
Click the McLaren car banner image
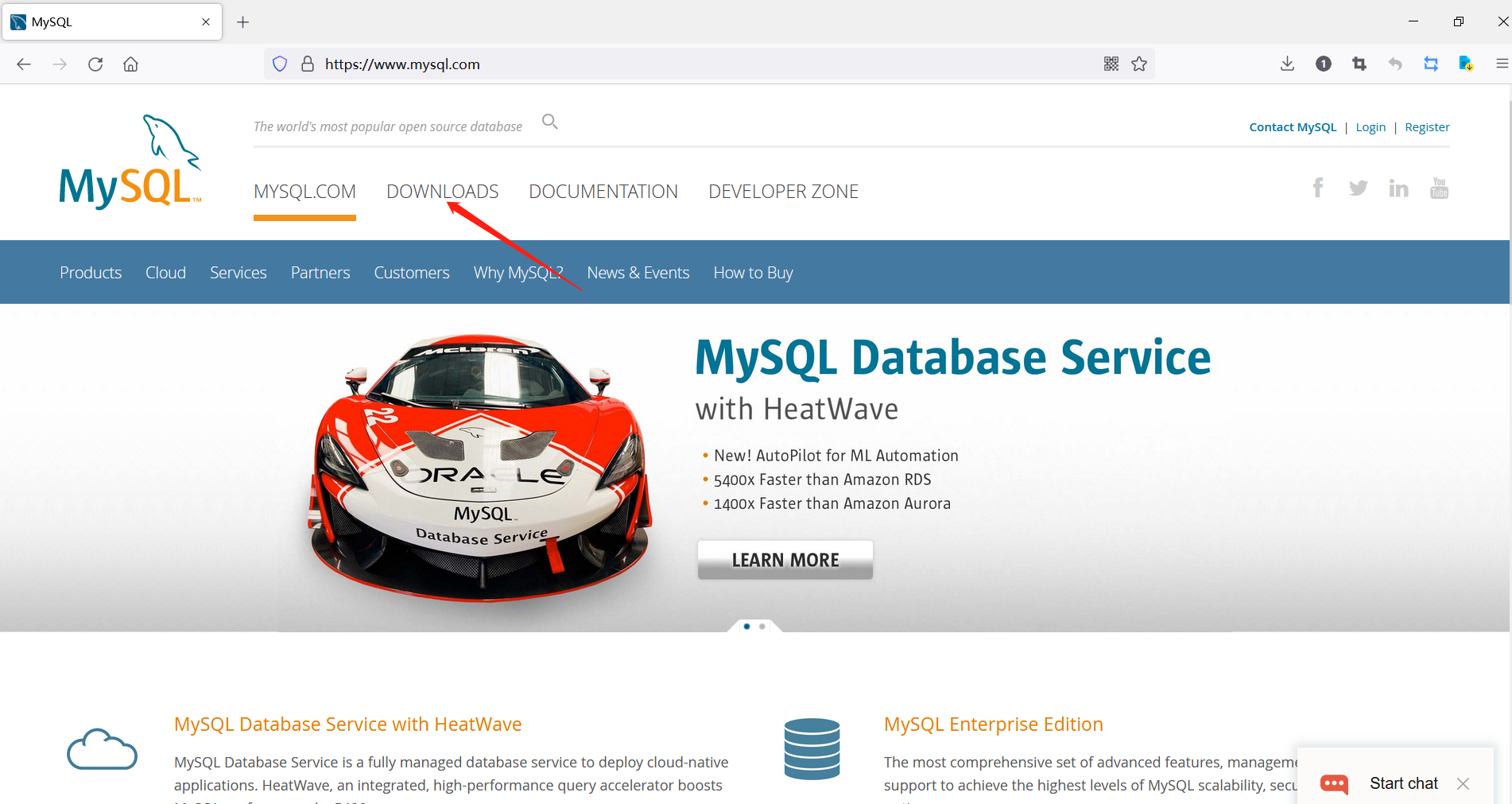coord(480,468)
